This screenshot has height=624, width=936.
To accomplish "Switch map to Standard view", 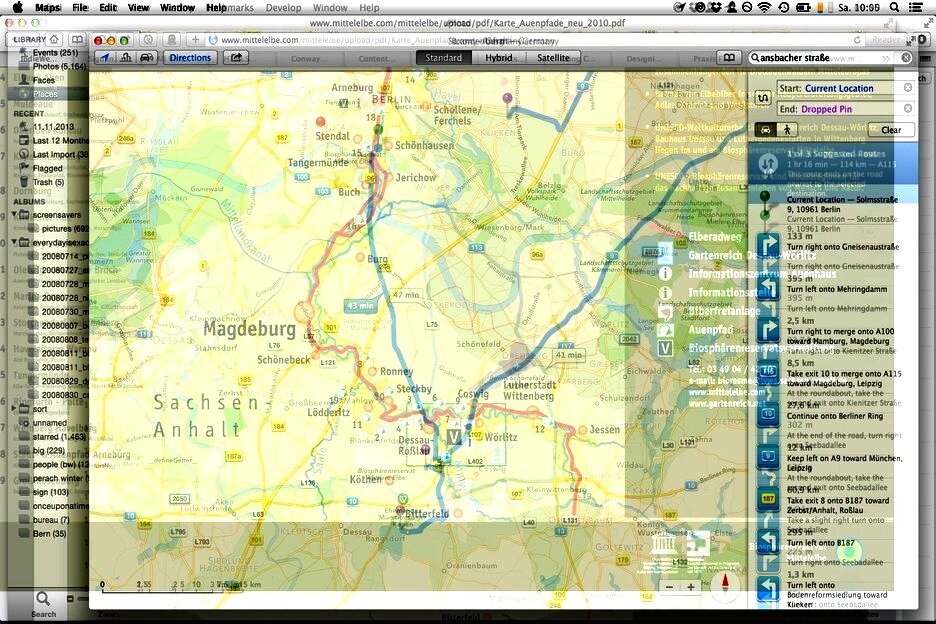I will click(x=443, y=58).
